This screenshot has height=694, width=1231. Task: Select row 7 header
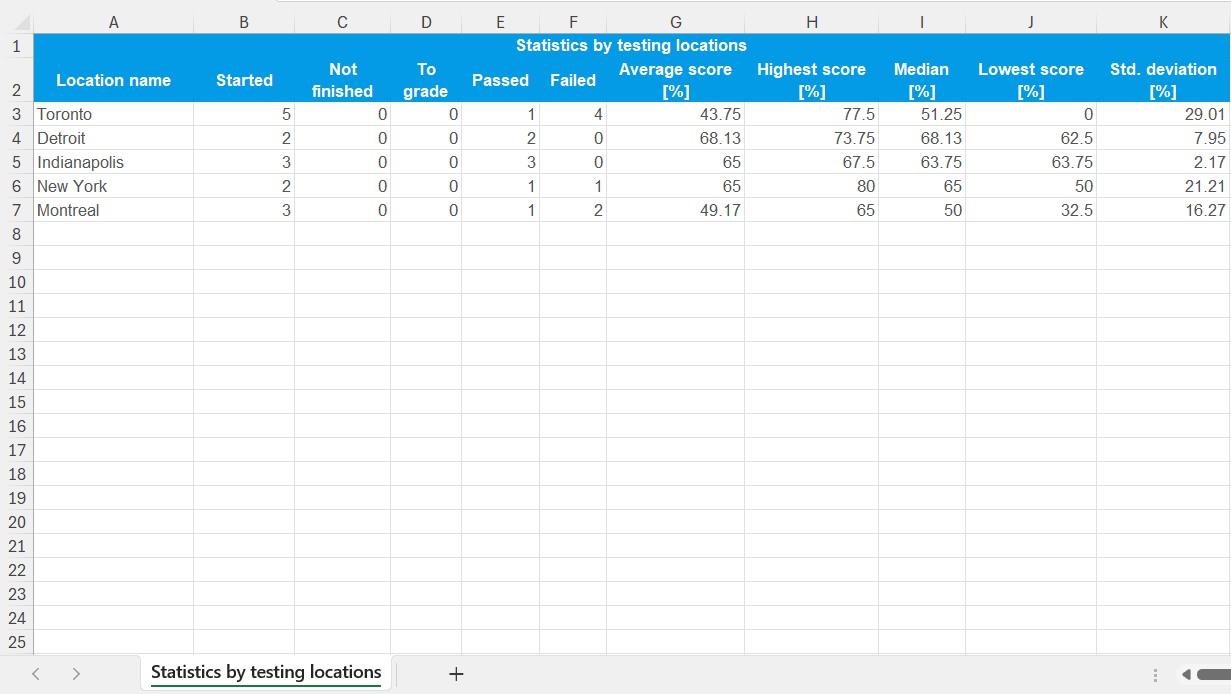(16, 210)
